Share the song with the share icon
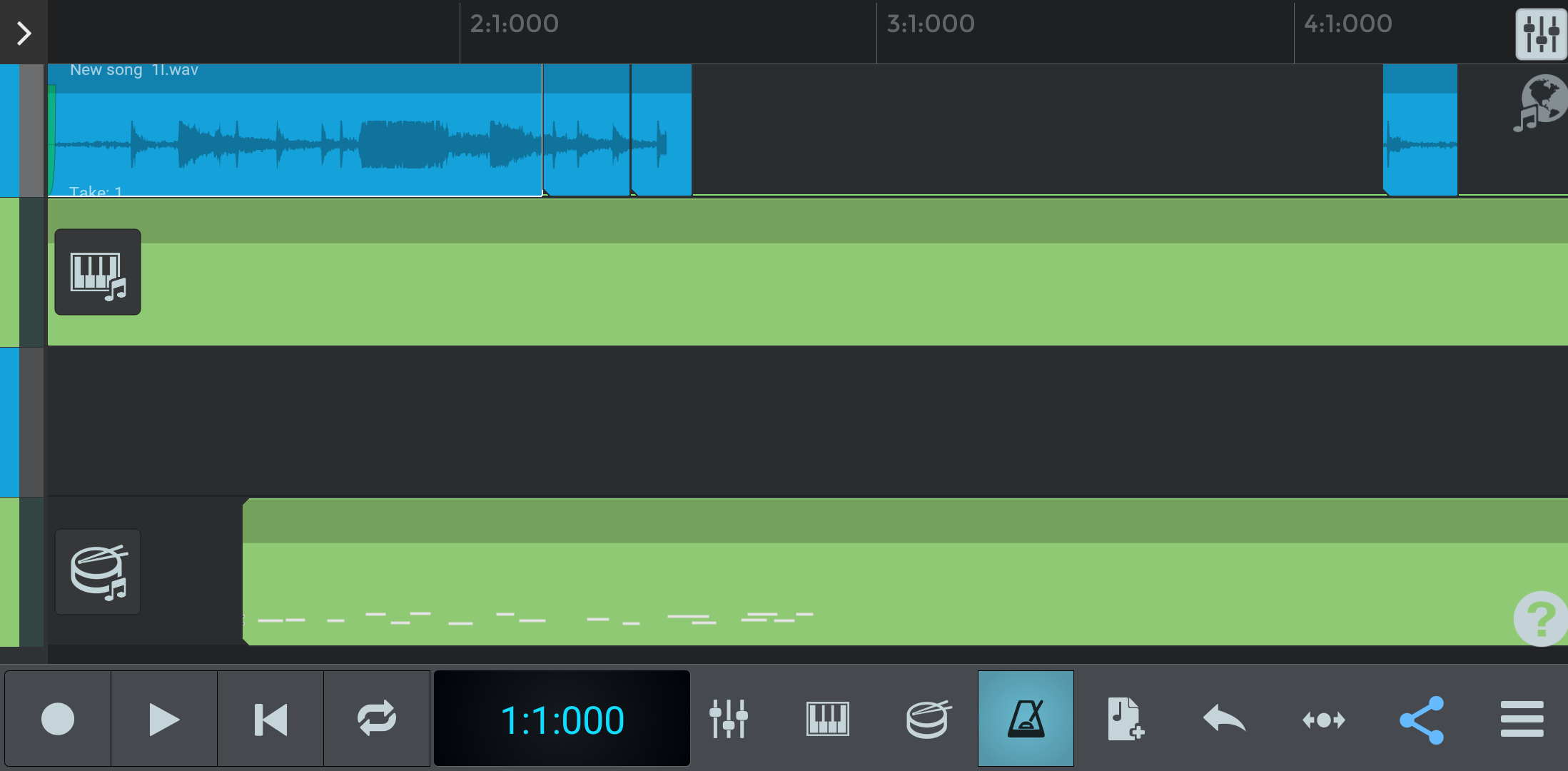The height and width of the screenshot is (771, 1568). (x=1422, y=720)
